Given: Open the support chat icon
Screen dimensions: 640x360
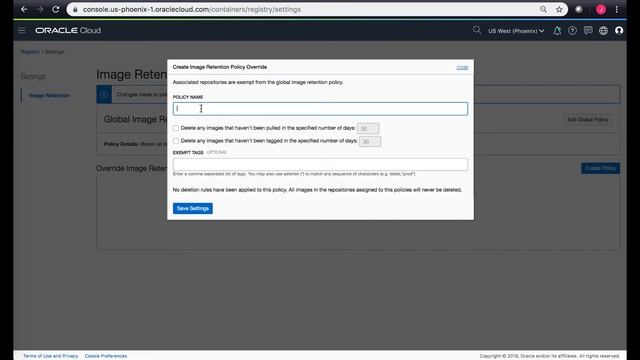Looking at the screenshot, I should tap(588, 31).
